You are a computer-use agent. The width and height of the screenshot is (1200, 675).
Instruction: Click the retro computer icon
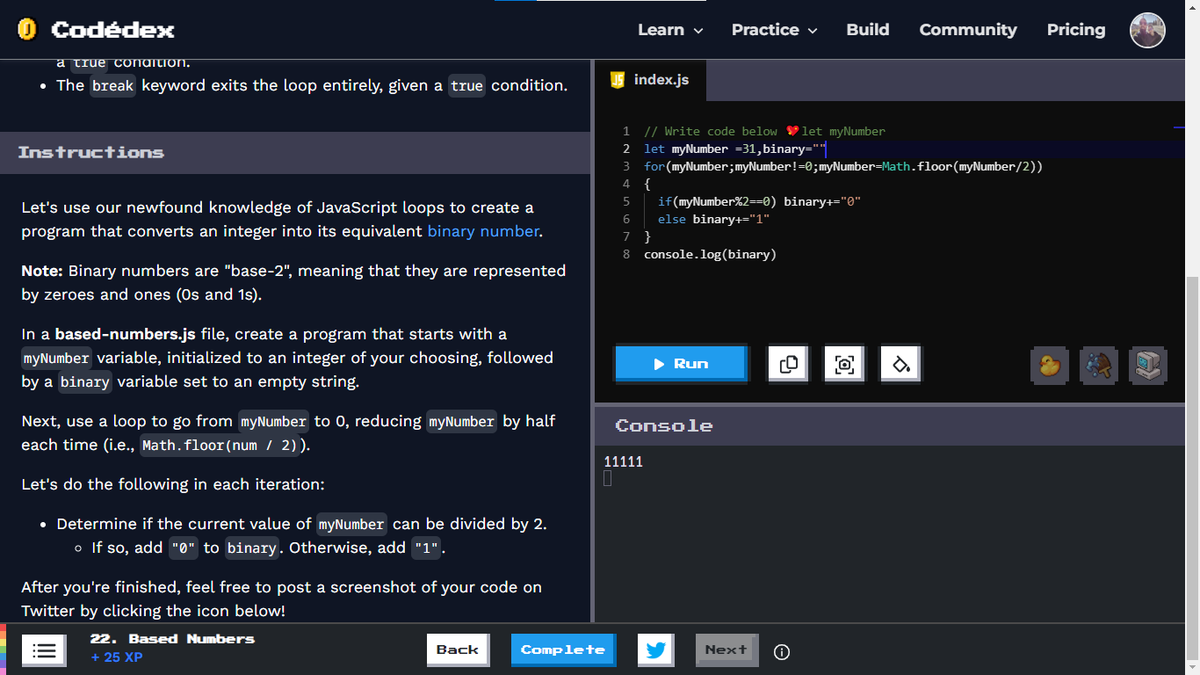coord(1147,365)
